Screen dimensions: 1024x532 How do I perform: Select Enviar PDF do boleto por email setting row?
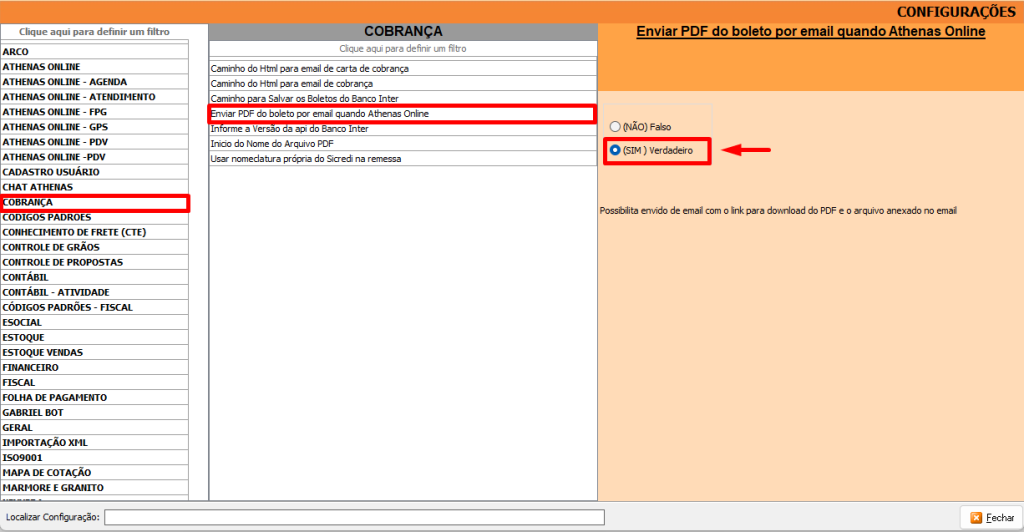point(403,114)
